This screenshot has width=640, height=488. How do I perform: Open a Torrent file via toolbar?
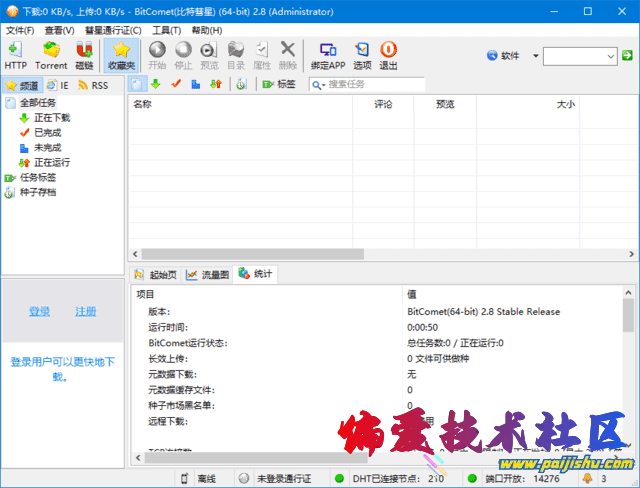click(51, 55)
